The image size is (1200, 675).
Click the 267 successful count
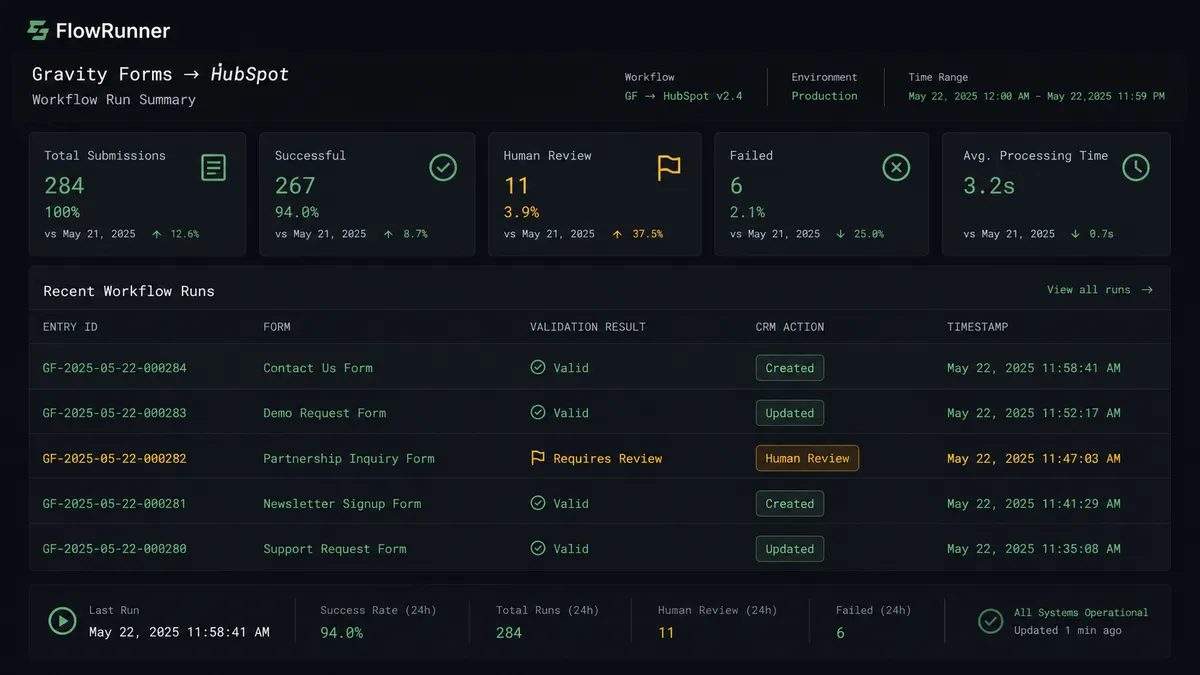(295, 186)
